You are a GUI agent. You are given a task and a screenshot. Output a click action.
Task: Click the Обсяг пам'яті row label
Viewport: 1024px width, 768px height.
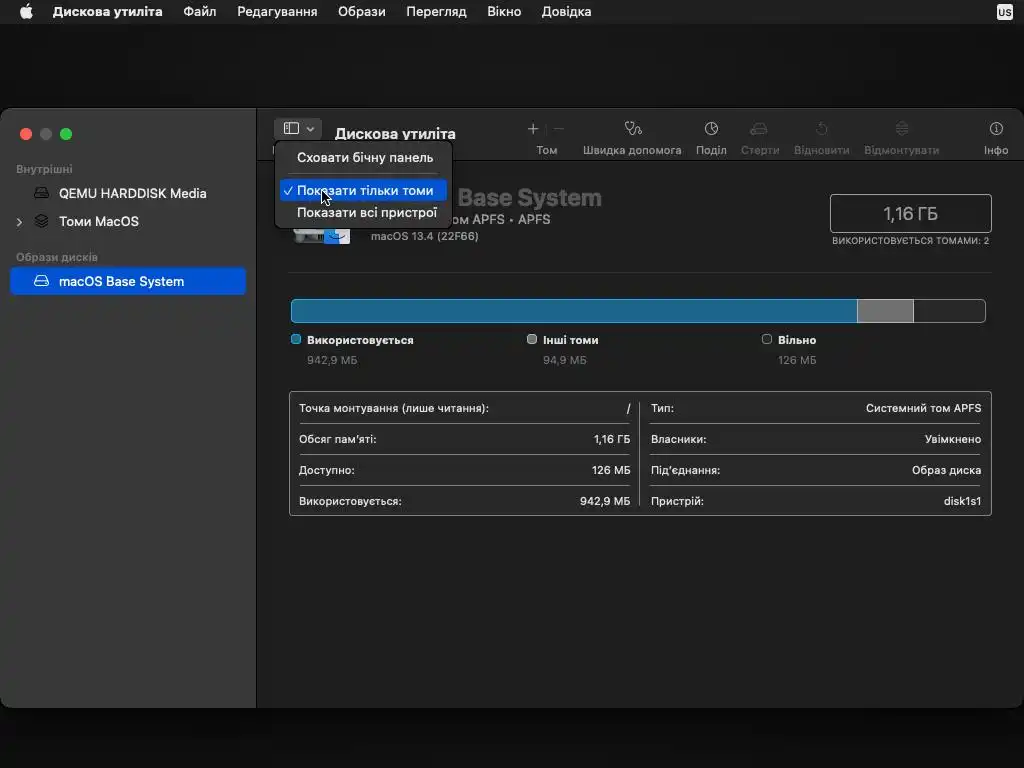(337, 440)
